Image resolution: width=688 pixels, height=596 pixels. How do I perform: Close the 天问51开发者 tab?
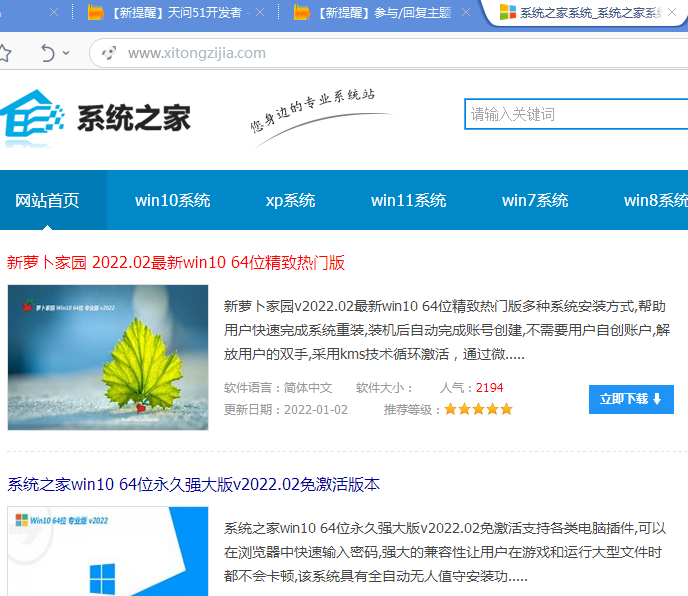(260, 13)
